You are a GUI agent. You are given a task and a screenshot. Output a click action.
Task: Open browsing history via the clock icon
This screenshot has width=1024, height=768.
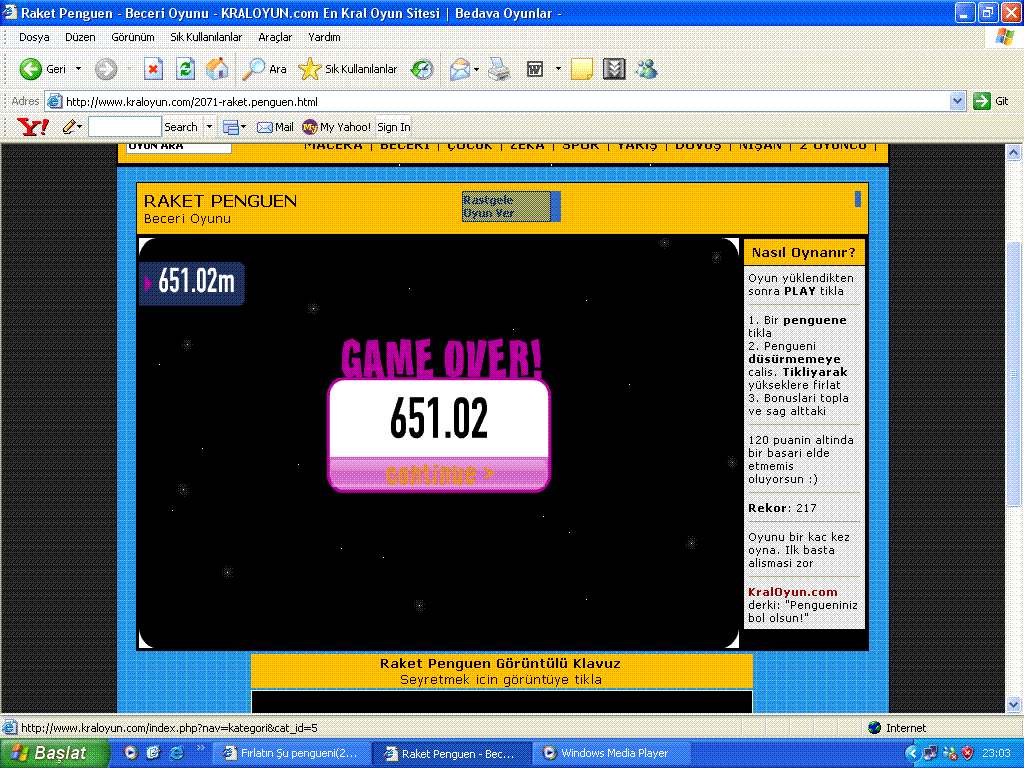pos(422,69)
